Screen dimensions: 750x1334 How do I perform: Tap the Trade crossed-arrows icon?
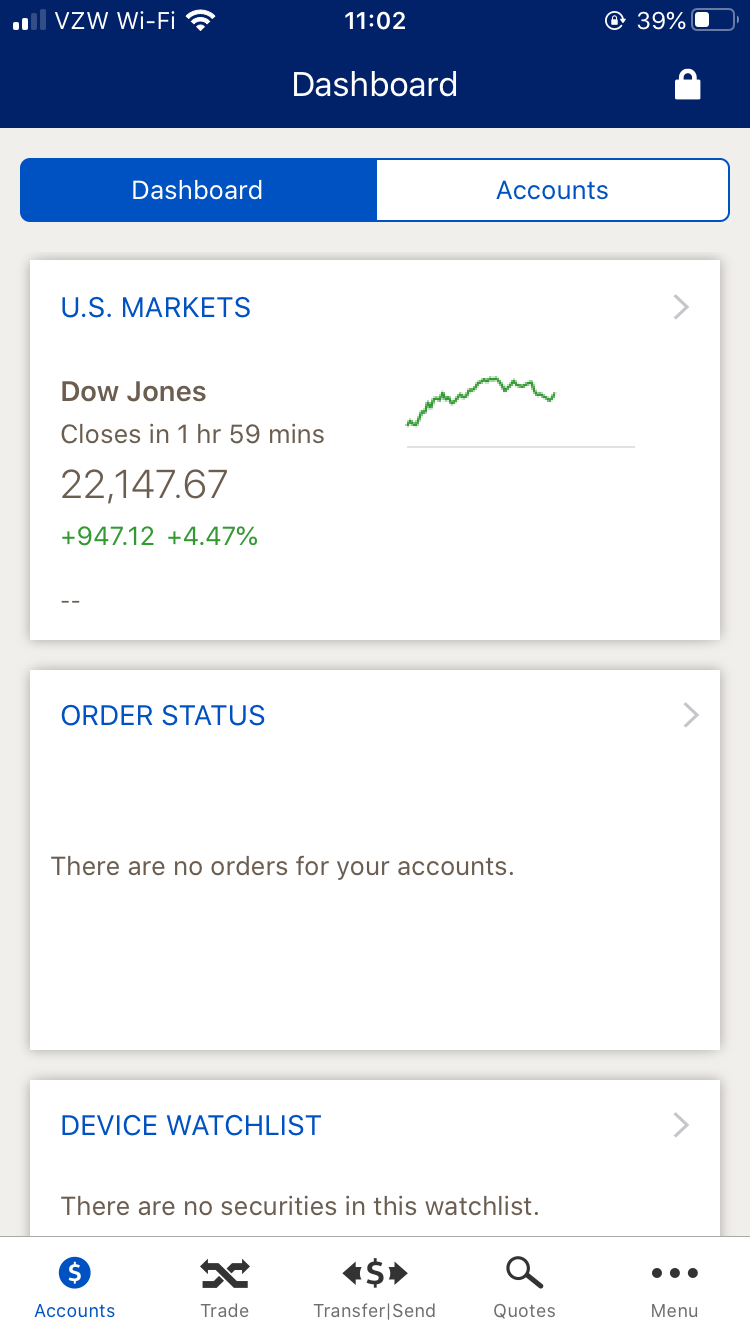225,1273
